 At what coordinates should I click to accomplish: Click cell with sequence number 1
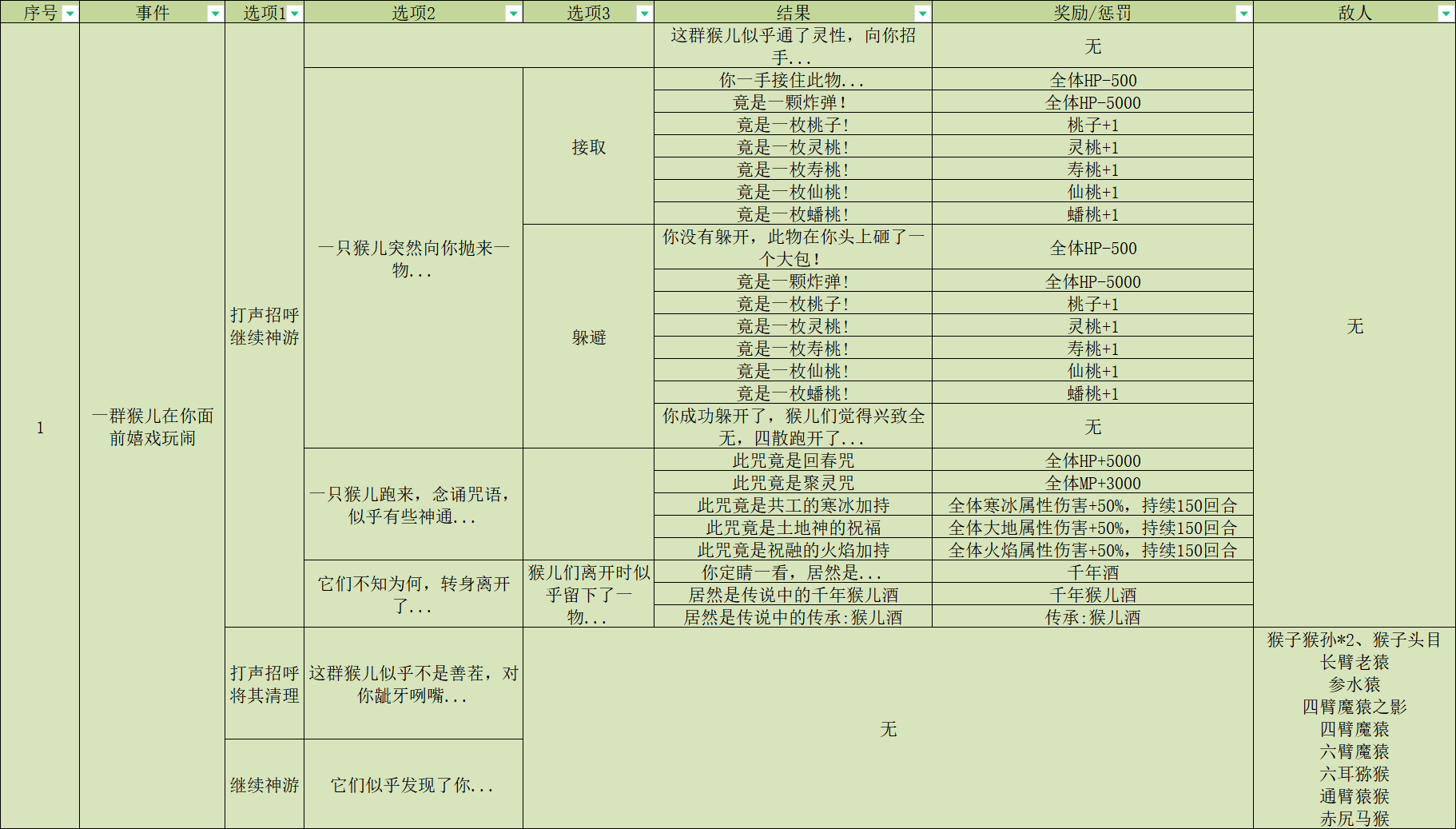click(x=40, y=426)
